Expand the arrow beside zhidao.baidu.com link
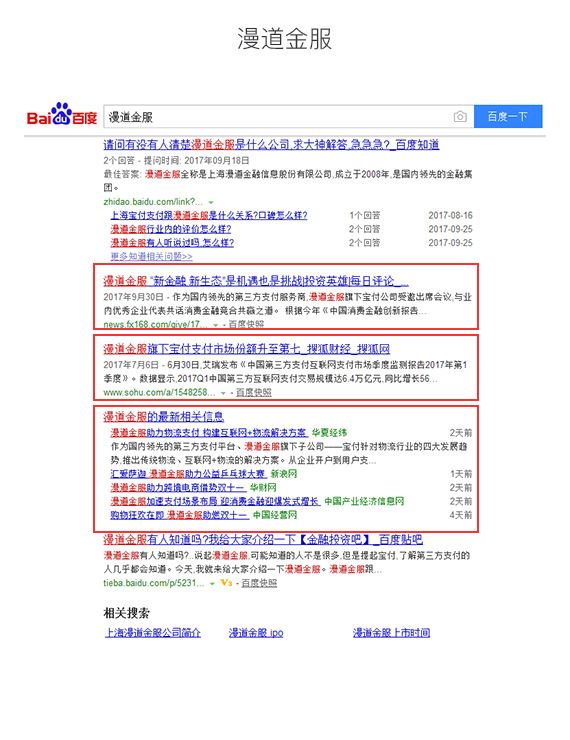570x740 pixels. tap(211, 202)
